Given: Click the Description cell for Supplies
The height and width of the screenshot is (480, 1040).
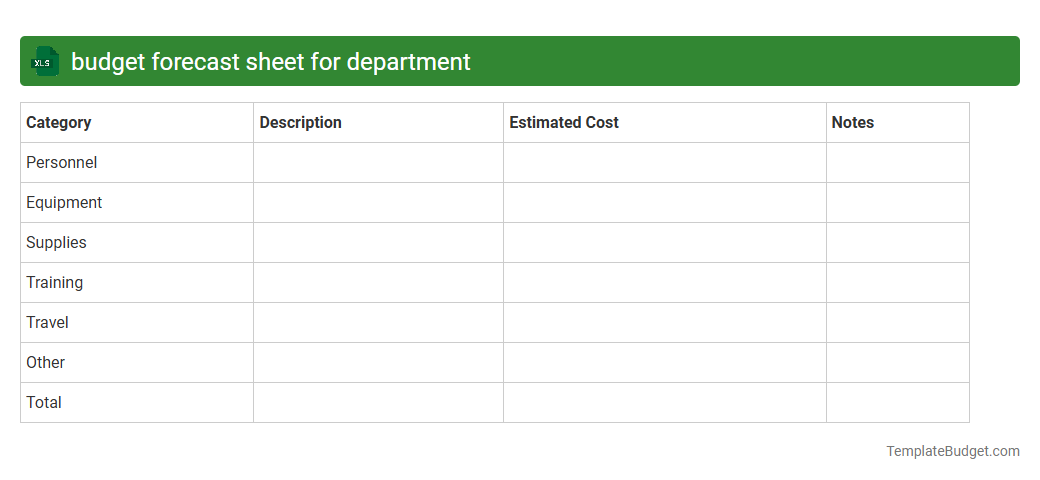Looking at the screenshot, I should (x=378, y=243).
